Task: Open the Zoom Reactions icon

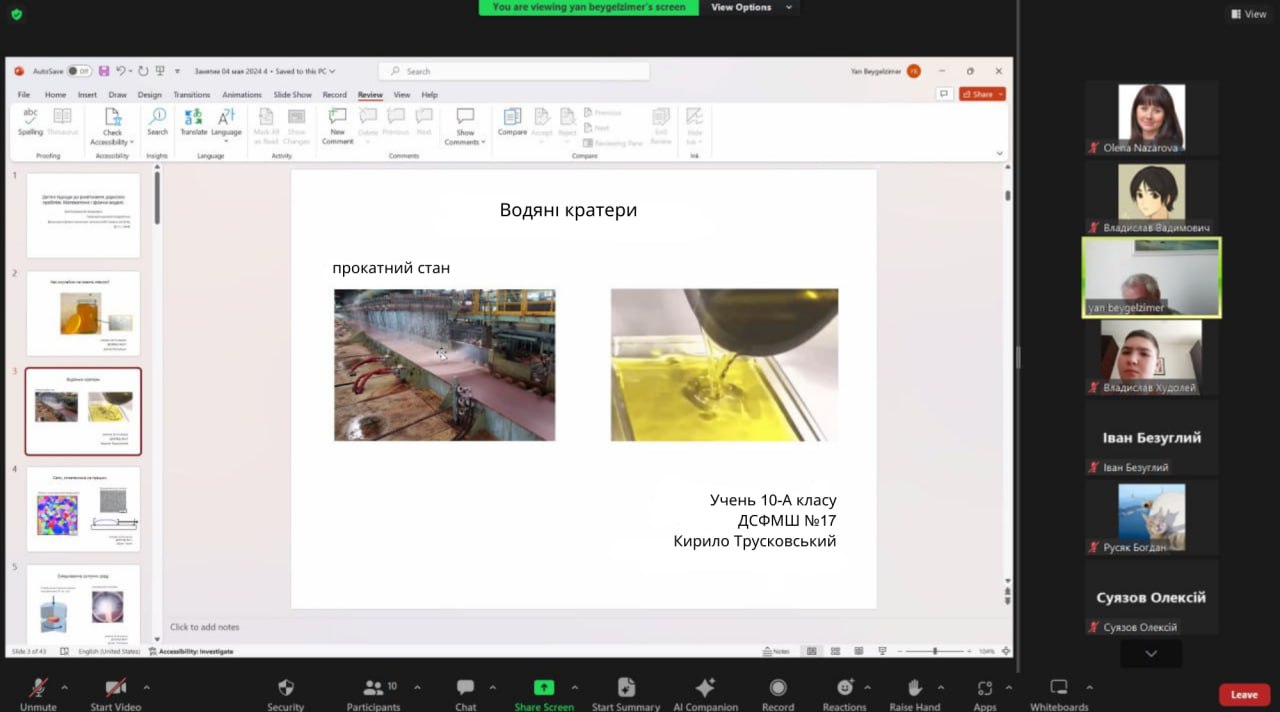Action: [845, 688]
